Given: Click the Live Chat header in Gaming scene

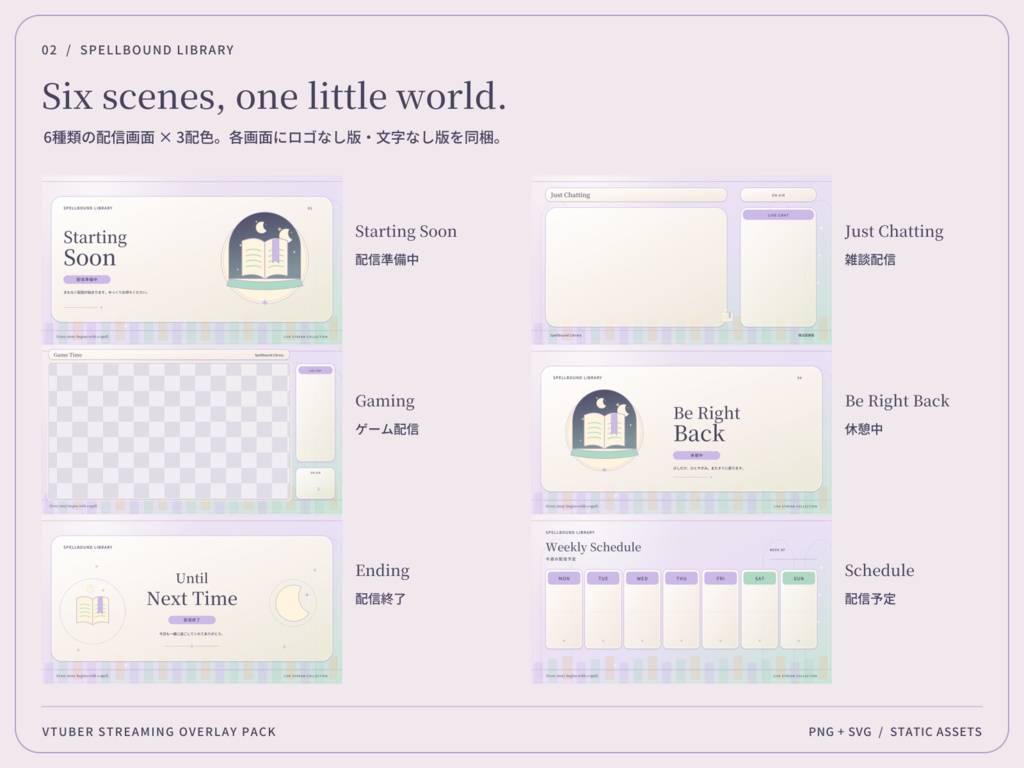Looking at the screenshot, I should [315, 370].
